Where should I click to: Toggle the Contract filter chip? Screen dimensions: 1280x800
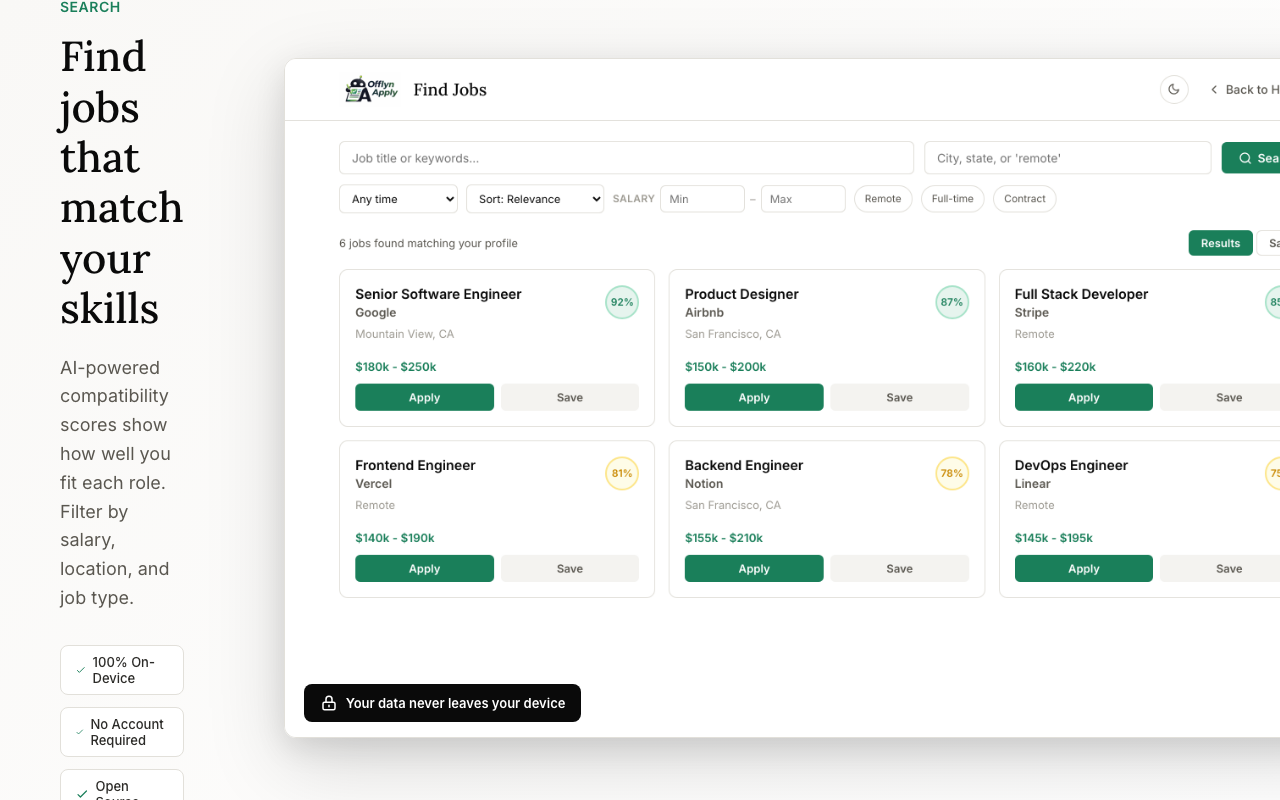tap(1024, 199)
